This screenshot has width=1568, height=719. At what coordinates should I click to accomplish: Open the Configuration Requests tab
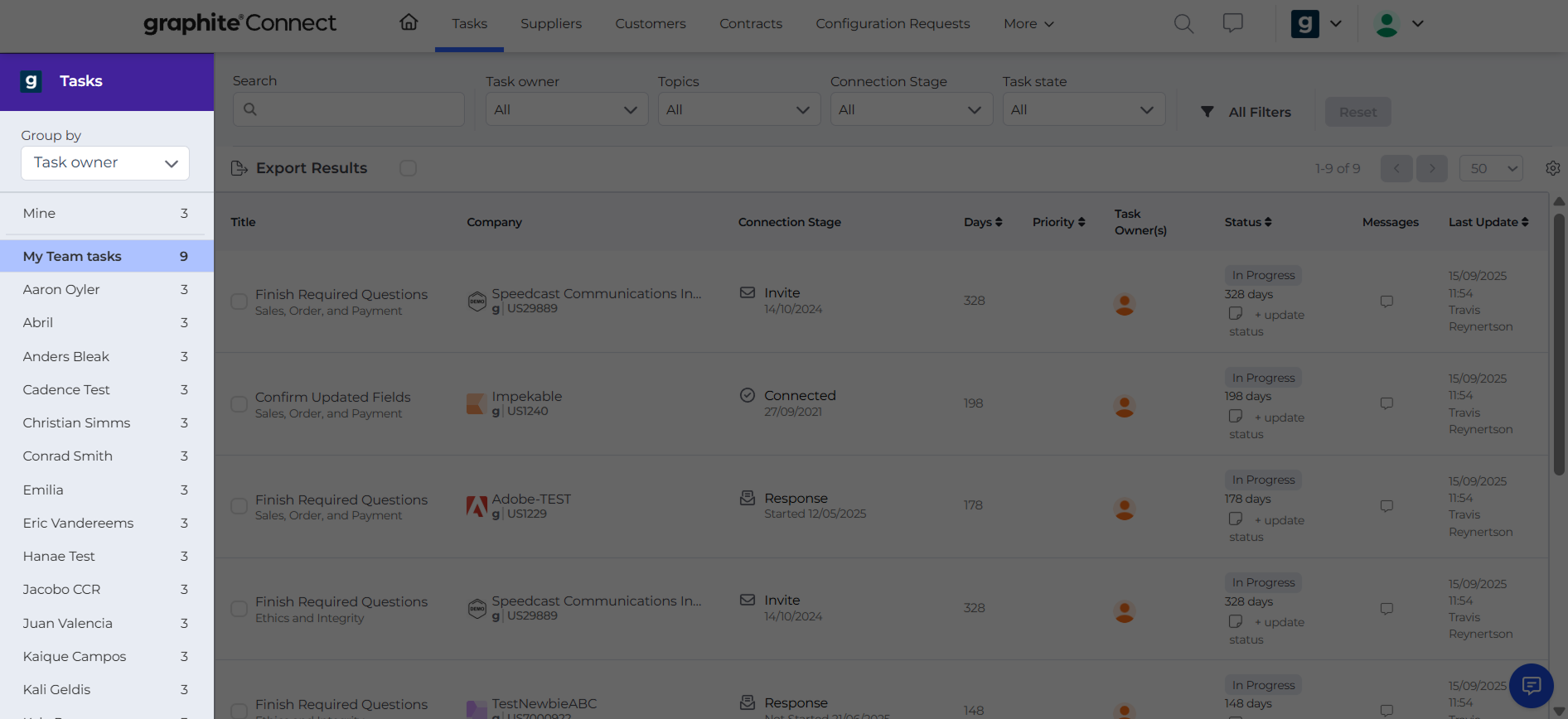(893, 23)
